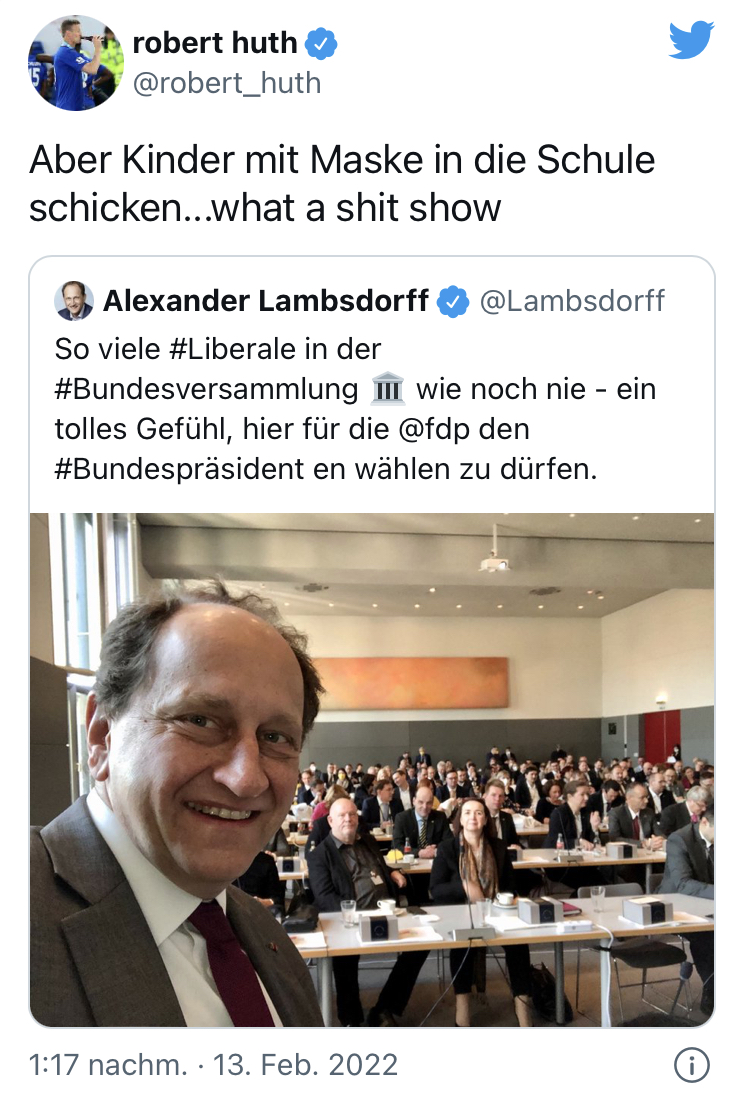This screenshot has width=741, height=1093.
Task: Open the selfie photo in quoted tweet
Action: 372,770
